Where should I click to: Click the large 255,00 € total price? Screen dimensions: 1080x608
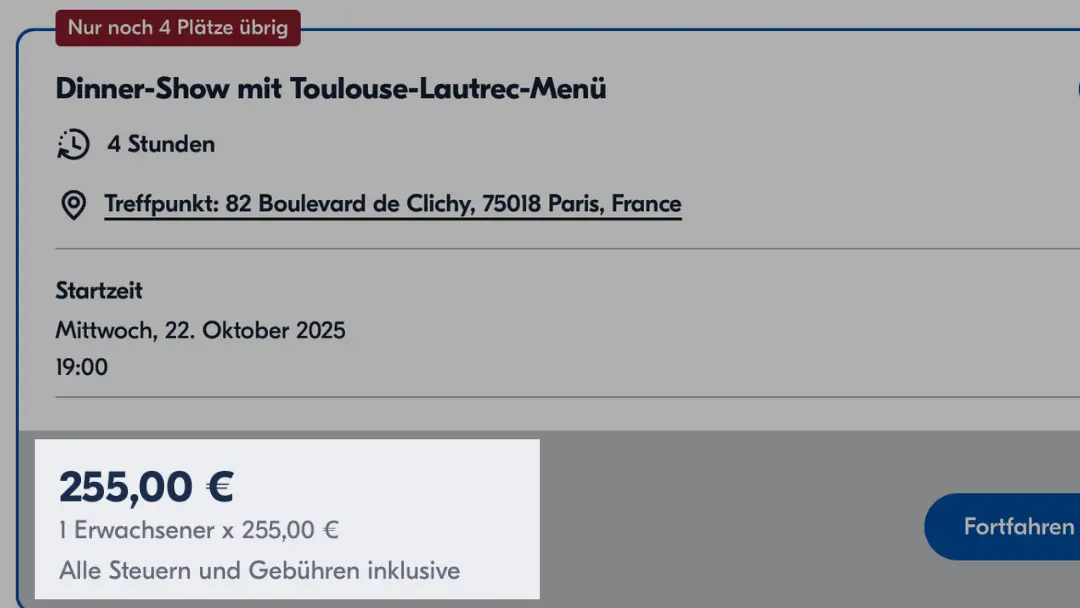(146, 487)
